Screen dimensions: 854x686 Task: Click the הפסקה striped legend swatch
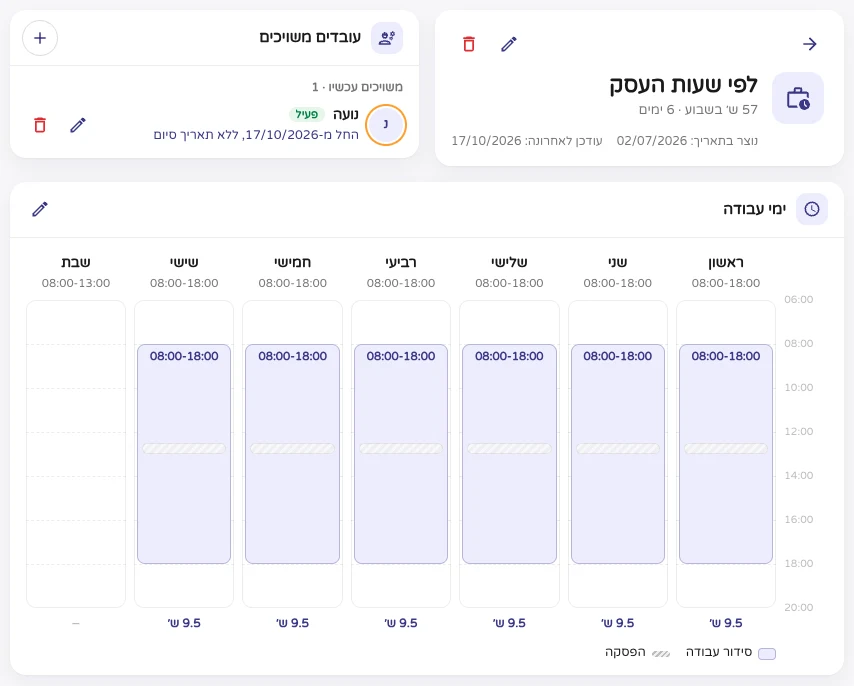coord(661,653)
